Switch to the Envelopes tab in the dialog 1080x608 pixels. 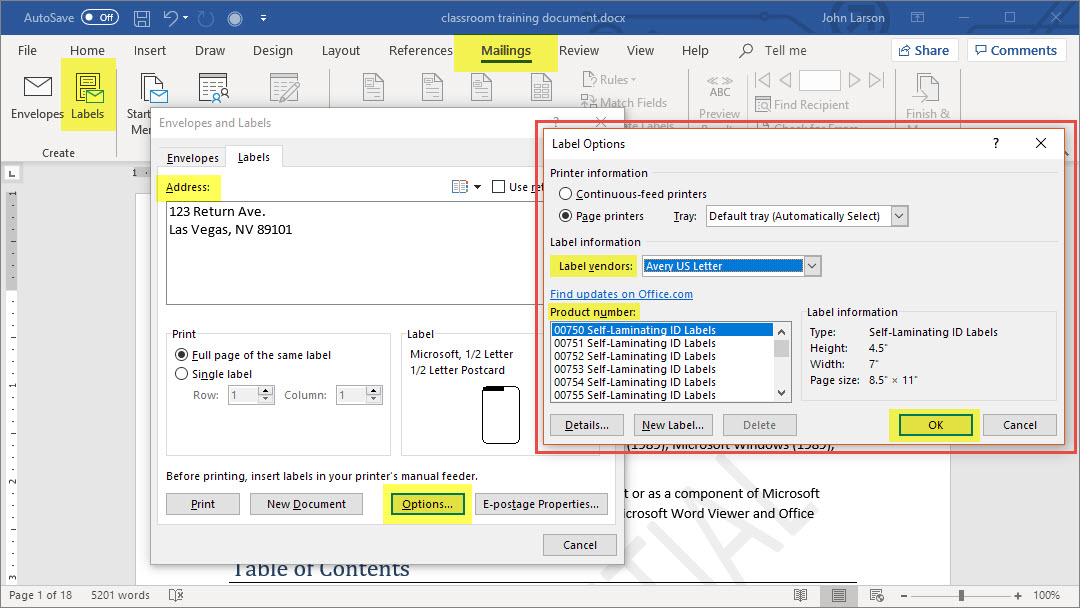click(193, 158)
